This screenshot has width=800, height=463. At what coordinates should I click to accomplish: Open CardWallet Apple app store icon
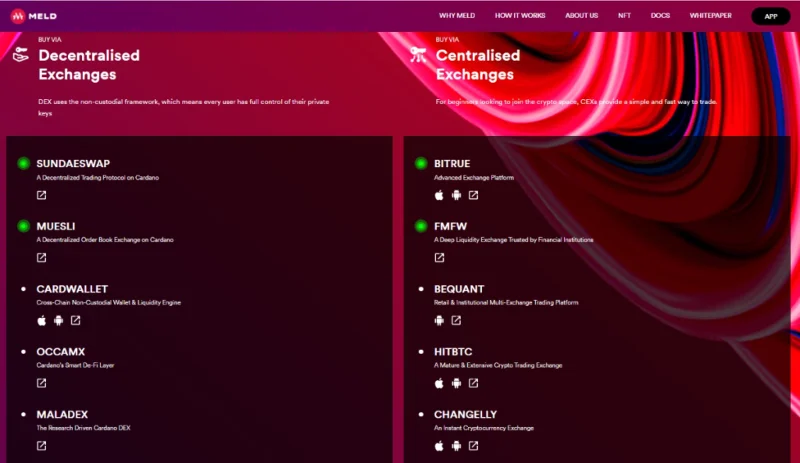pyautogui.click(x=42, y=321)
